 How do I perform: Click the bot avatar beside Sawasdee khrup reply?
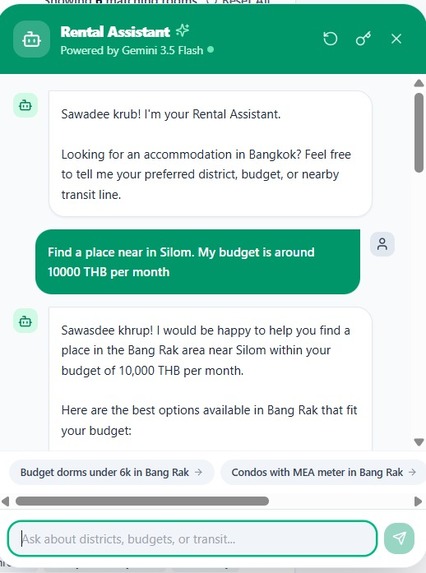(25, 321)
